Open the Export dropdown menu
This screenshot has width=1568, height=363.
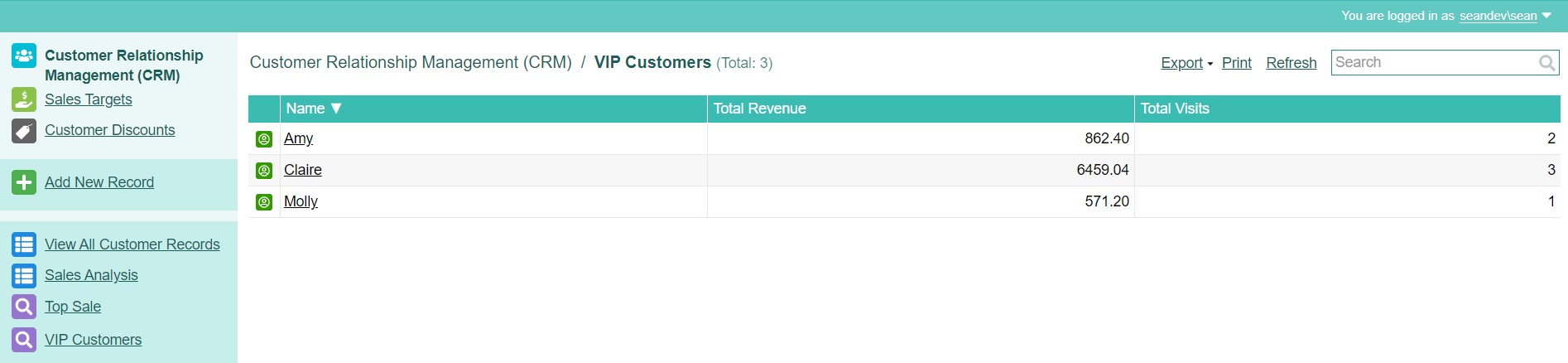point(1186,63)
